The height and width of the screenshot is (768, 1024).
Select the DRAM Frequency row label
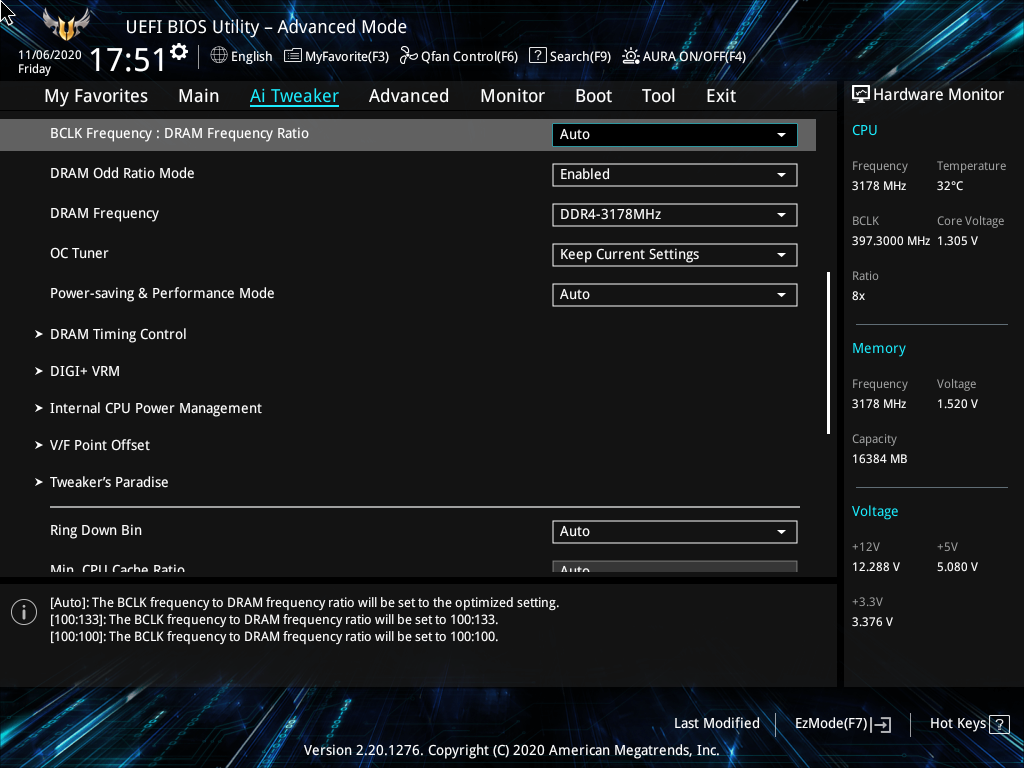[x=104, y=214]
